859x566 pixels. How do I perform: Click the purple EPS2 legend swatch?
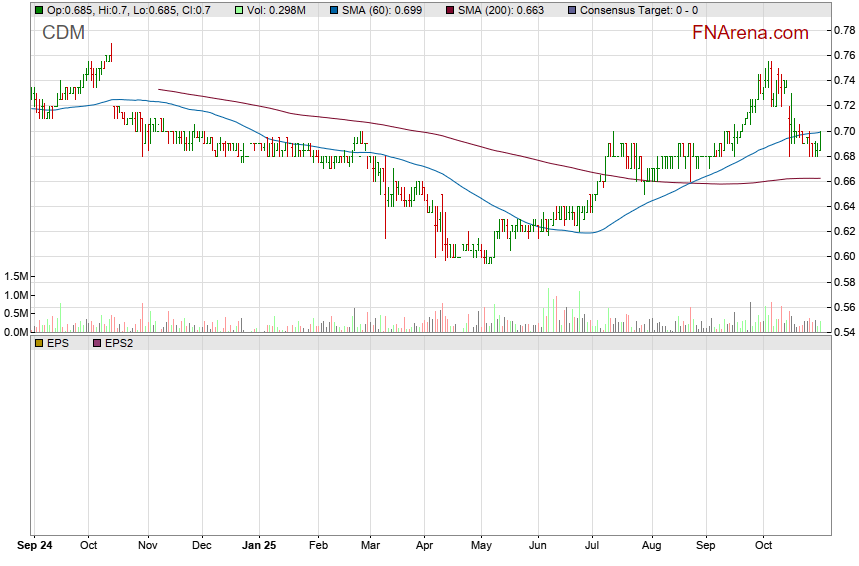pos(97,343)
